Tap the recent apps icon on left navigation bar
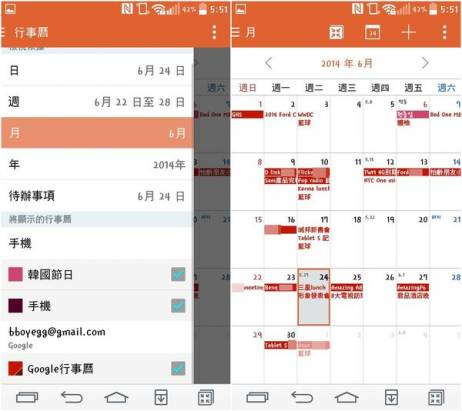 [27, 397]
